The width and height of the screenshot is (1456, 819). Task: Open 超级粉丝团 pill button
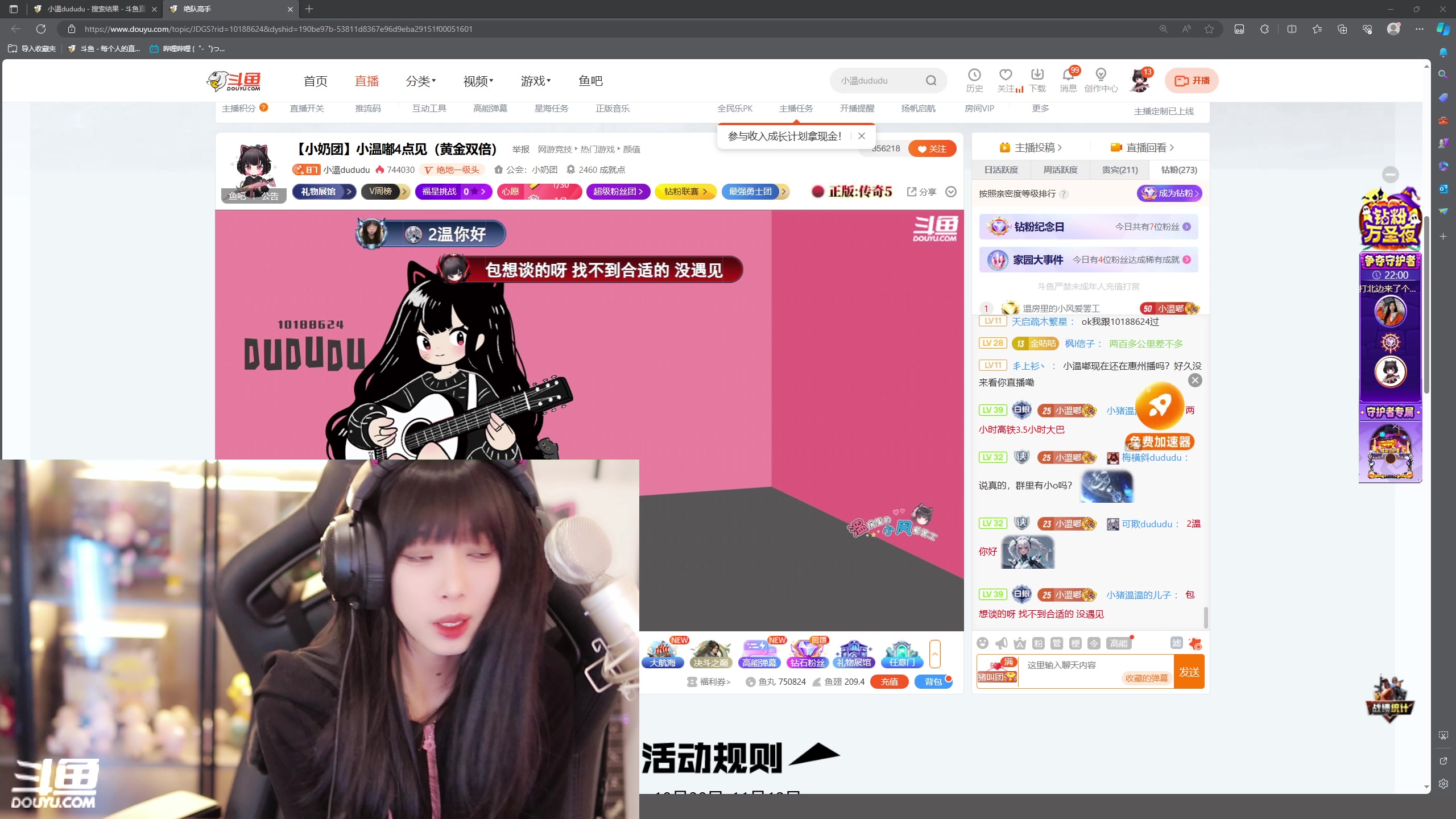618,192
